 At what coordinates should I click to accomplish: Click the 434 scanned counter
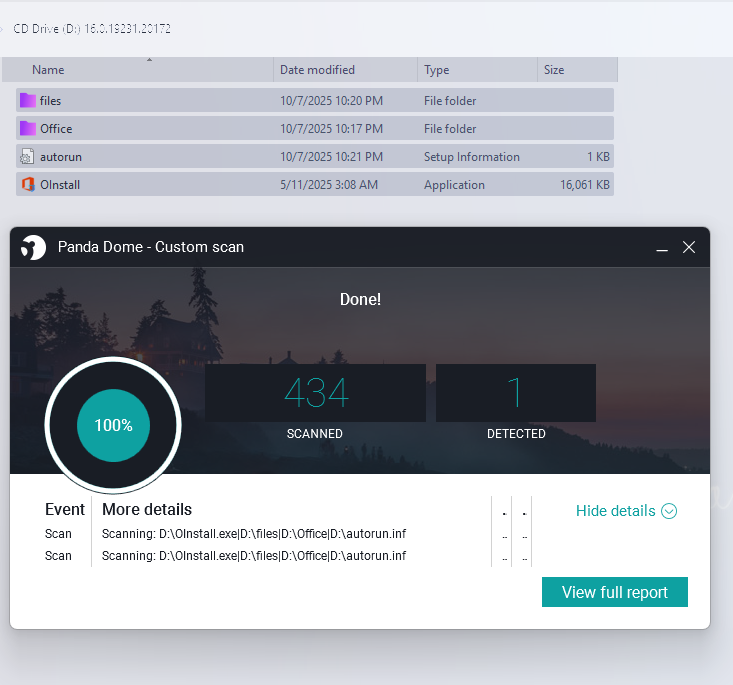[x=316, y=393]
